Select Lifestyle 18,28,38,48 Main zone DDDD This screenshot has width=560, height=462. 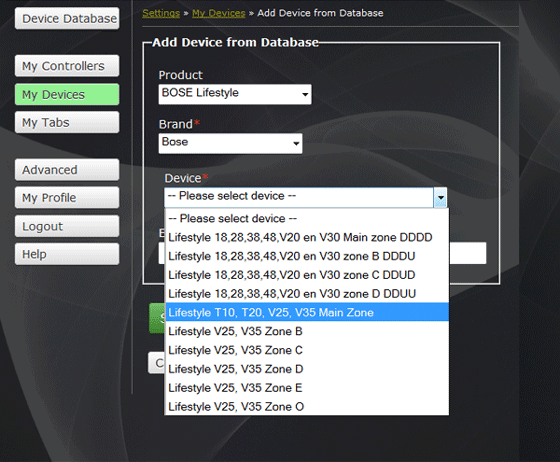tap(307, 237)
